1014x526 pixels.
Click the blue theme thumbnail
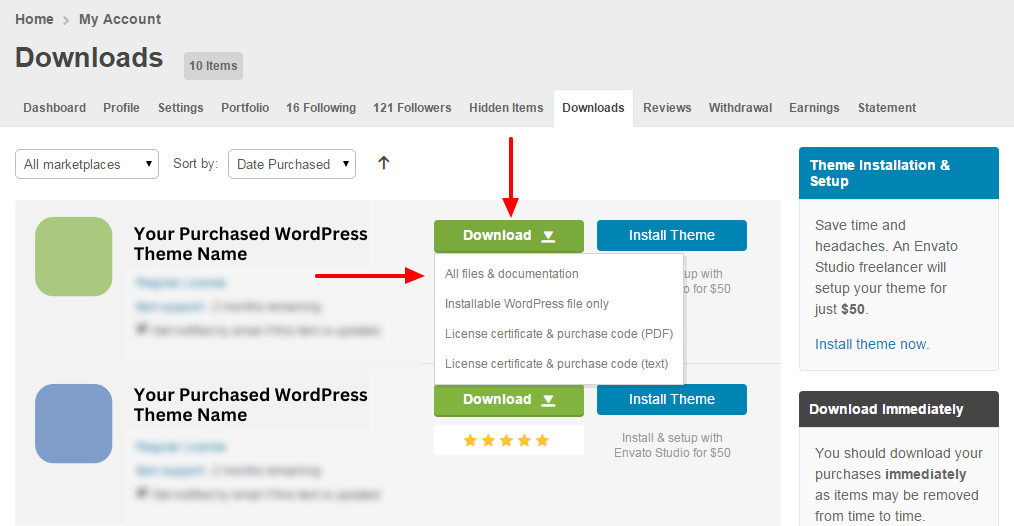point(74,423)
